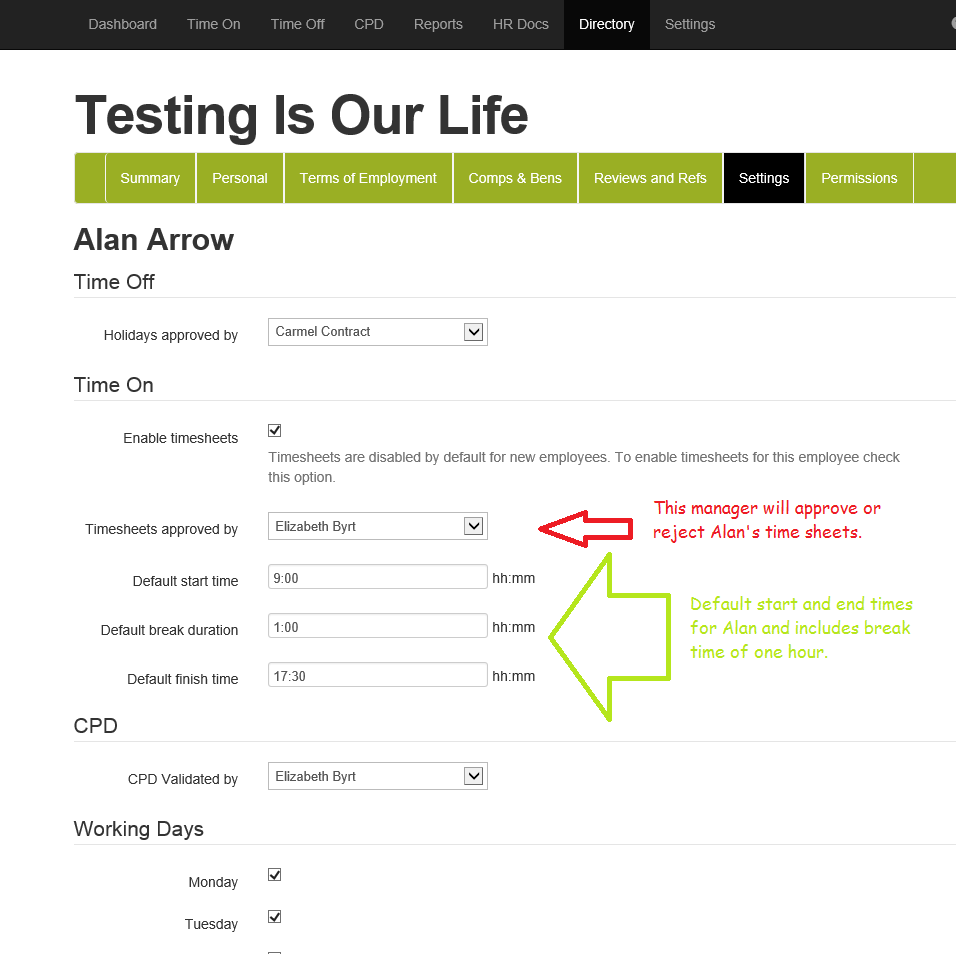Toggle the Enable timesheets checkbox
The image size is (956, 954).
275,431
